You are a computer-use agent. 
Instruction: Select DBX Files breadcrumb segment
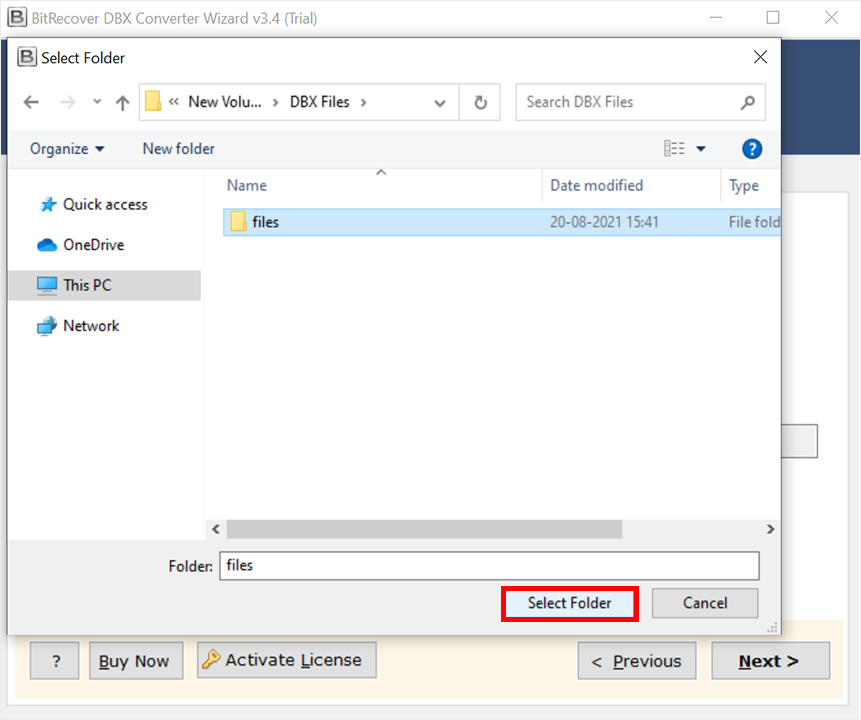(320, 102)
